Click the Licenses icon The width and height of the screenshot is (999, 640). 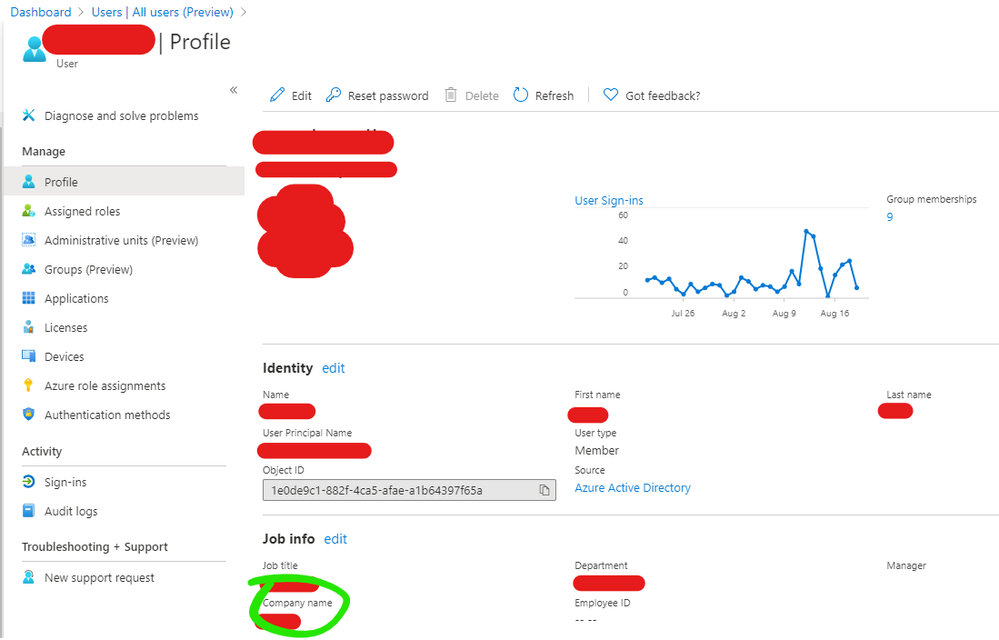[29, 327]
